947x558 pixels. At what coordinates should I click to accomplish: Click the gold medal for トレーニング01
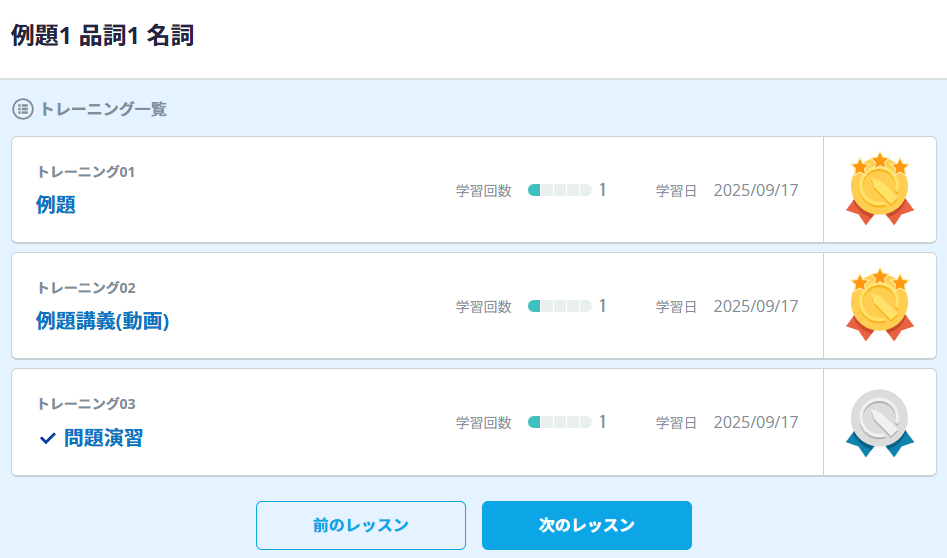(879, 188)
